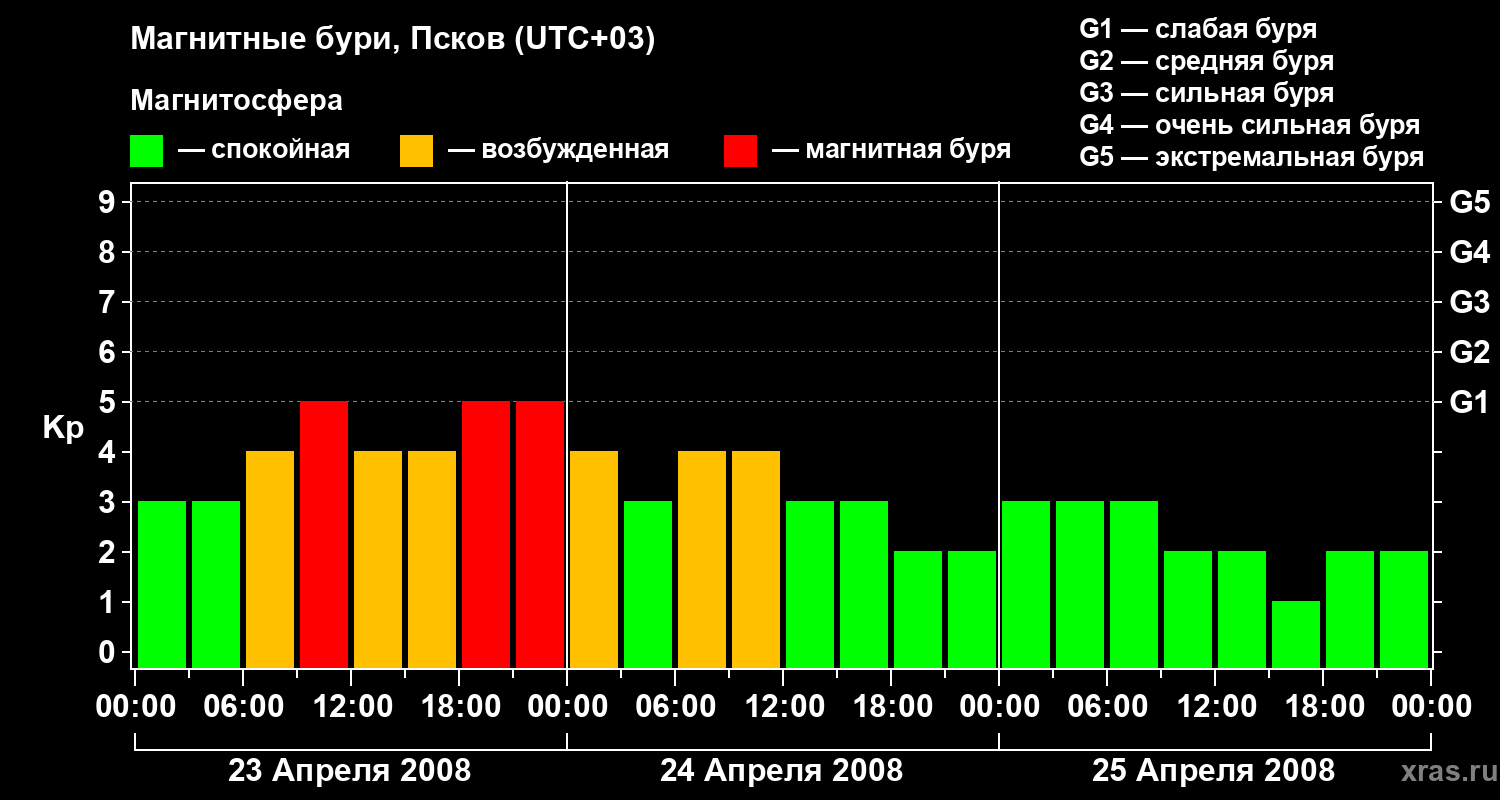Select the orange 09:00–12:00 bar on 24 April

coord(756,559)
